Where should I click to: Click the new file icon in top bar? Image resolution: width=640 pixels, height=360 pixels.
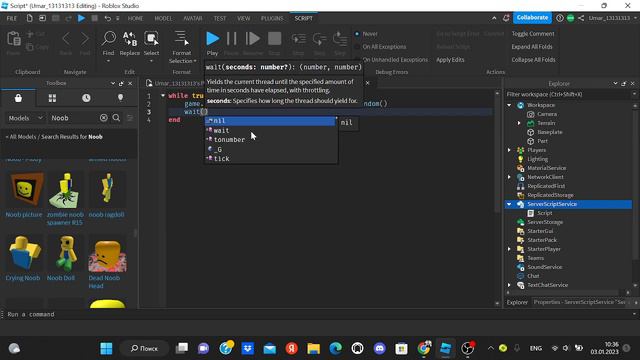(29, 18)
